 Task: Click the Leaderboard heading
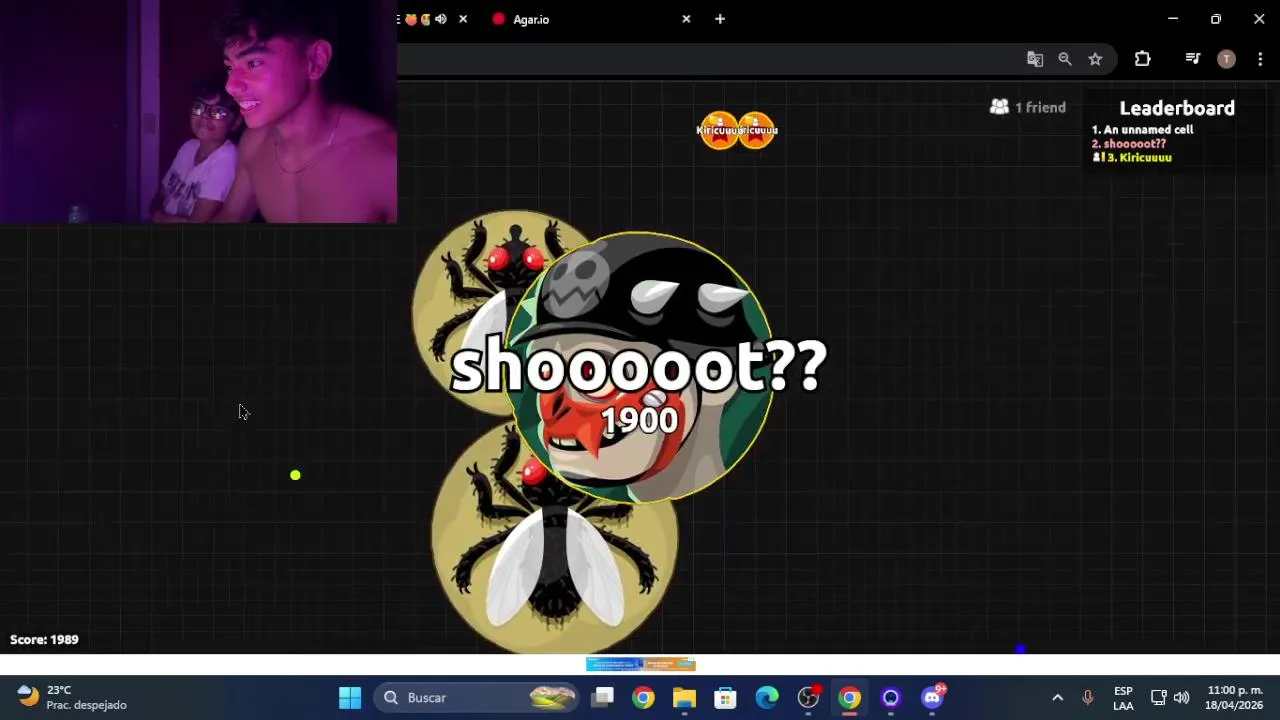pyautogui.click(x=1177, y=108)
